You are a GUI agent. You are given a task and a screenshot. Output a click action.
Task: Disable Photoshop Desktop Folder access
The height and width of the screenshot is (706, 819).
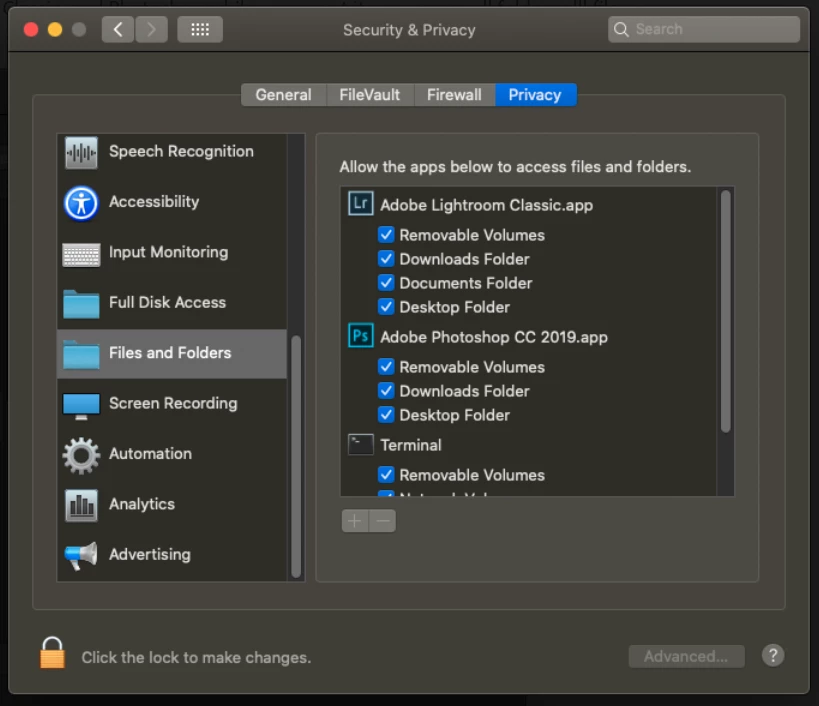386,415
